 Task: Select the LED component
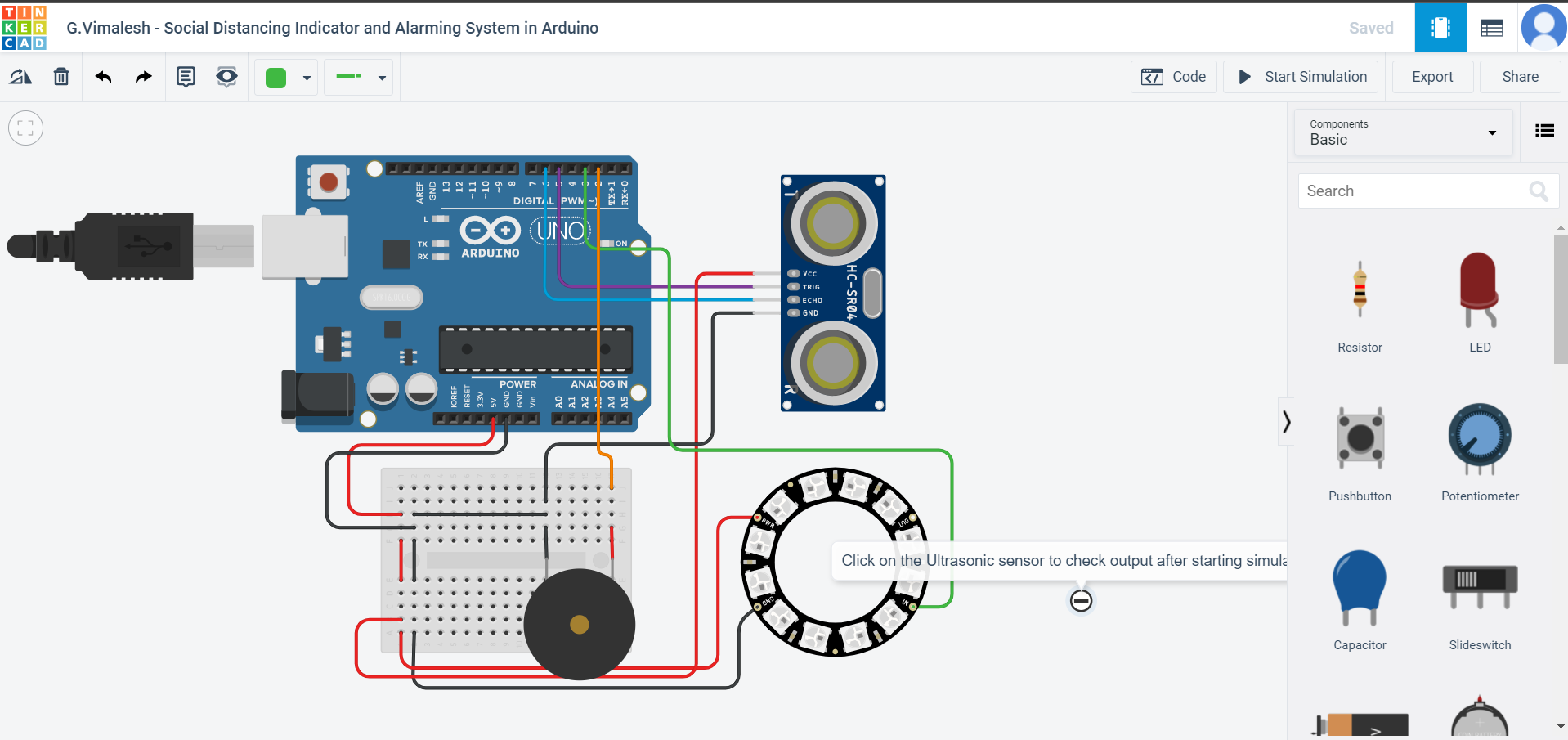click(1480, 303)
